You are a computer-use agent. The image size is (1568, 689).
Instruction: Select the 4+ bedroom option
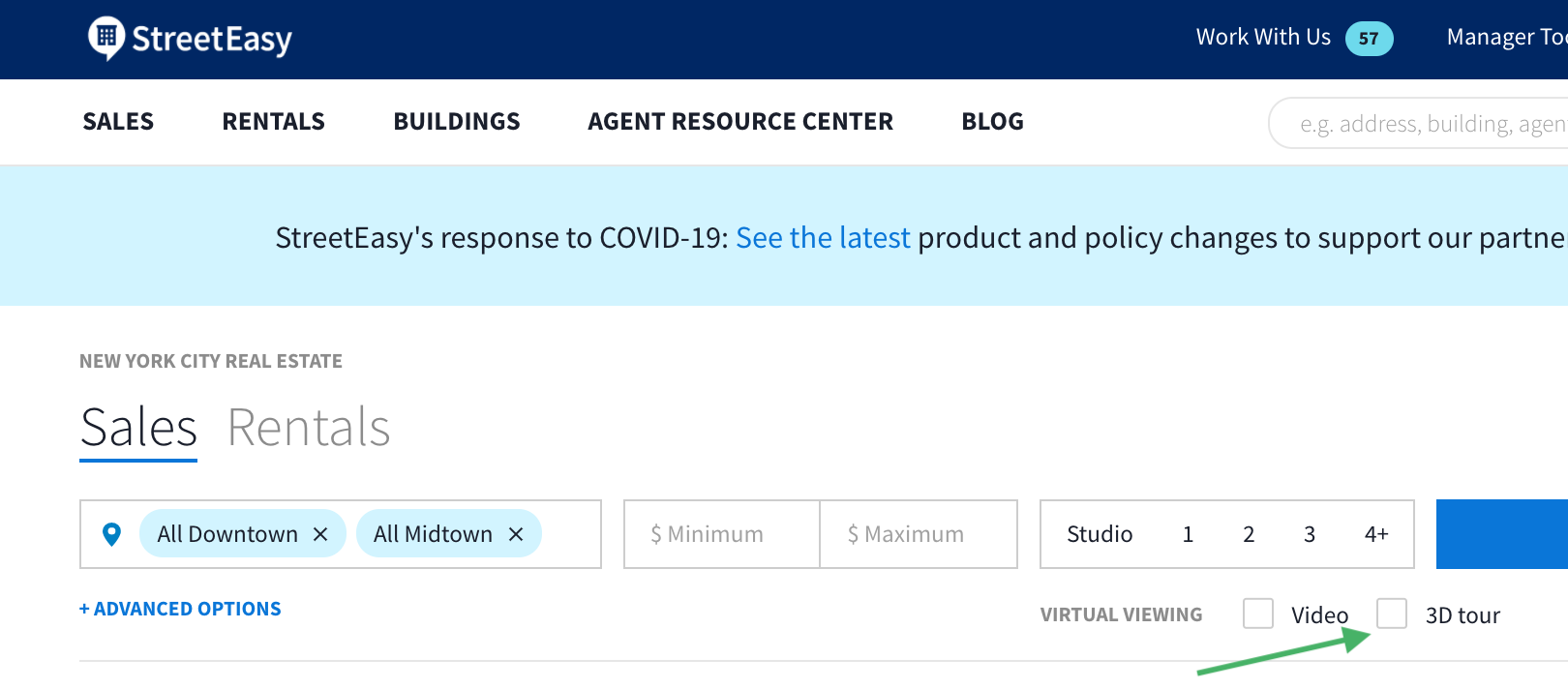tap(1376, 534)
